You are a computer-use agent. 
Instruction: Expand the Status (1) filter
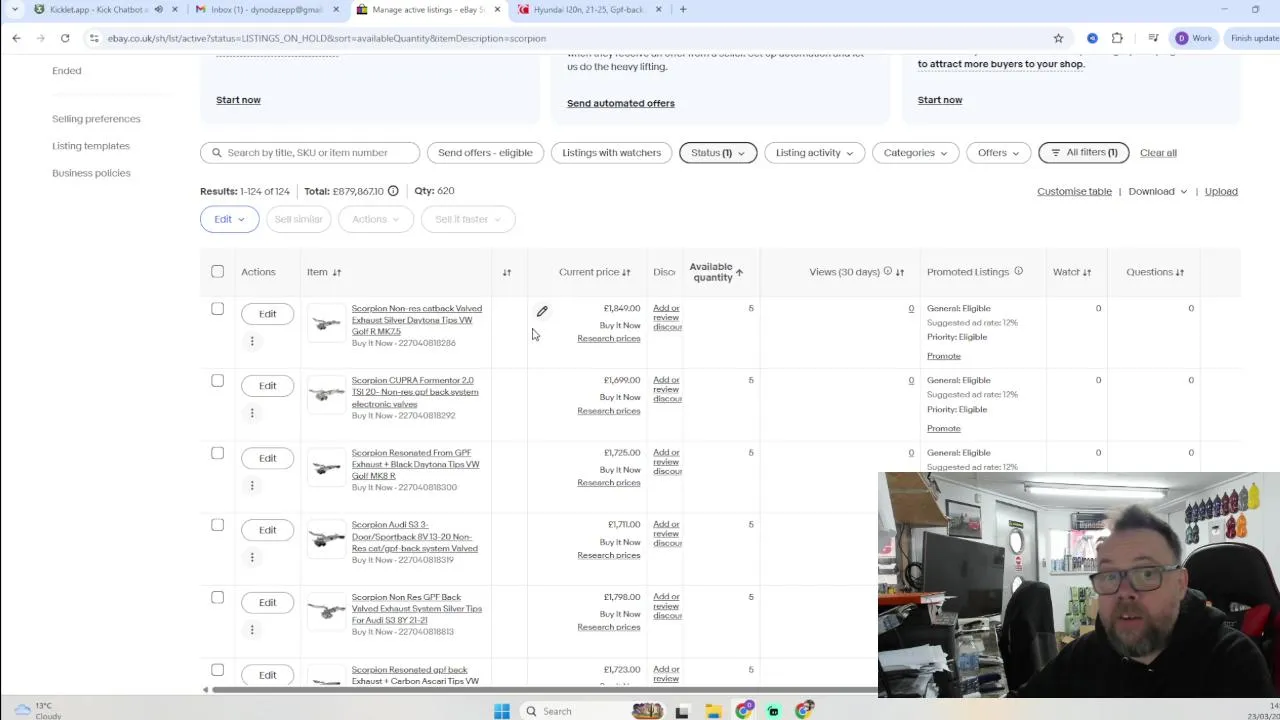(x=717, y=153)
